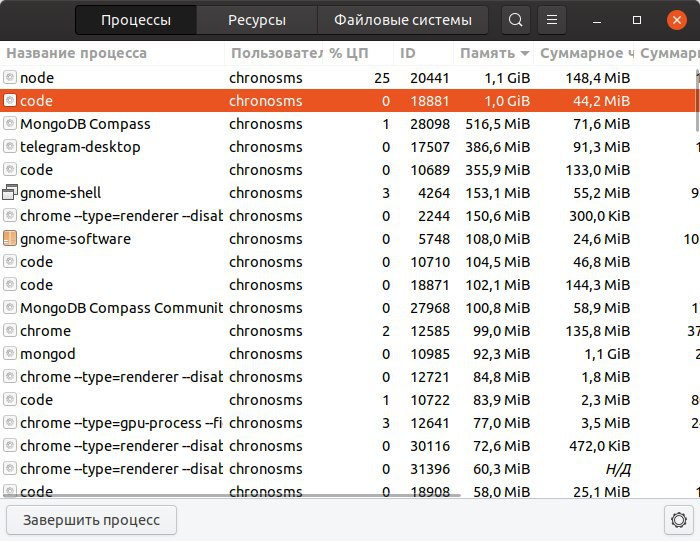Screen dimensions: 700x541
Task: Click the search icon in header bar
Action: (516, 20)
